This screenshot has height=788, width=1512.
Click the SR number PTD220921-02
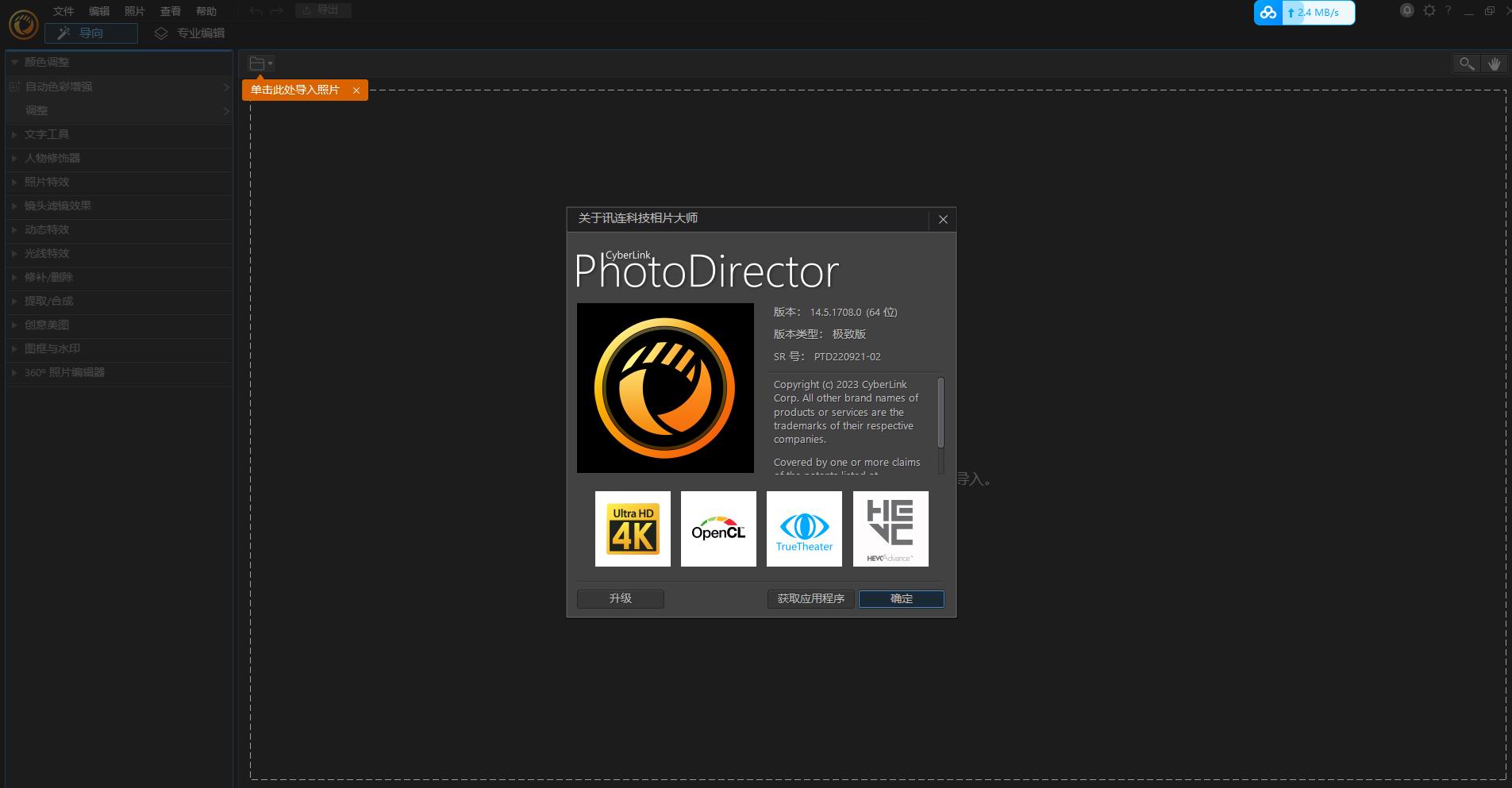click(847, 357)
